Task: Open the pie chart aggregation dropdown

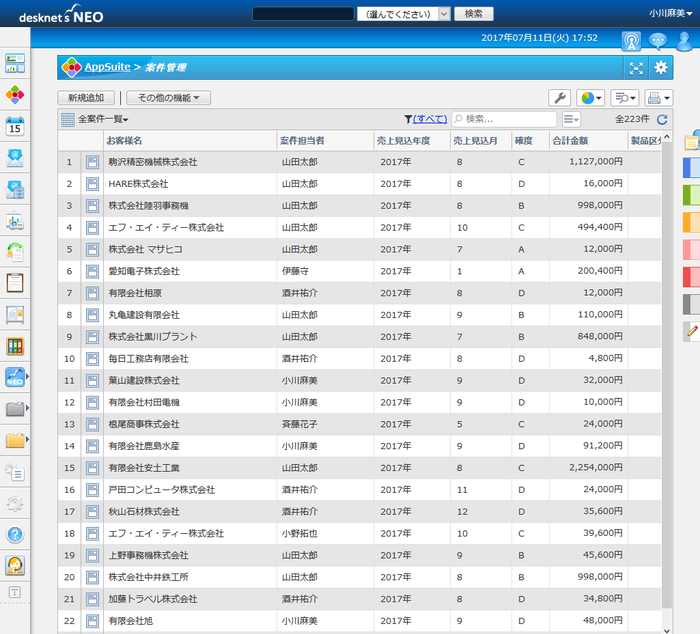Action: 590,98
